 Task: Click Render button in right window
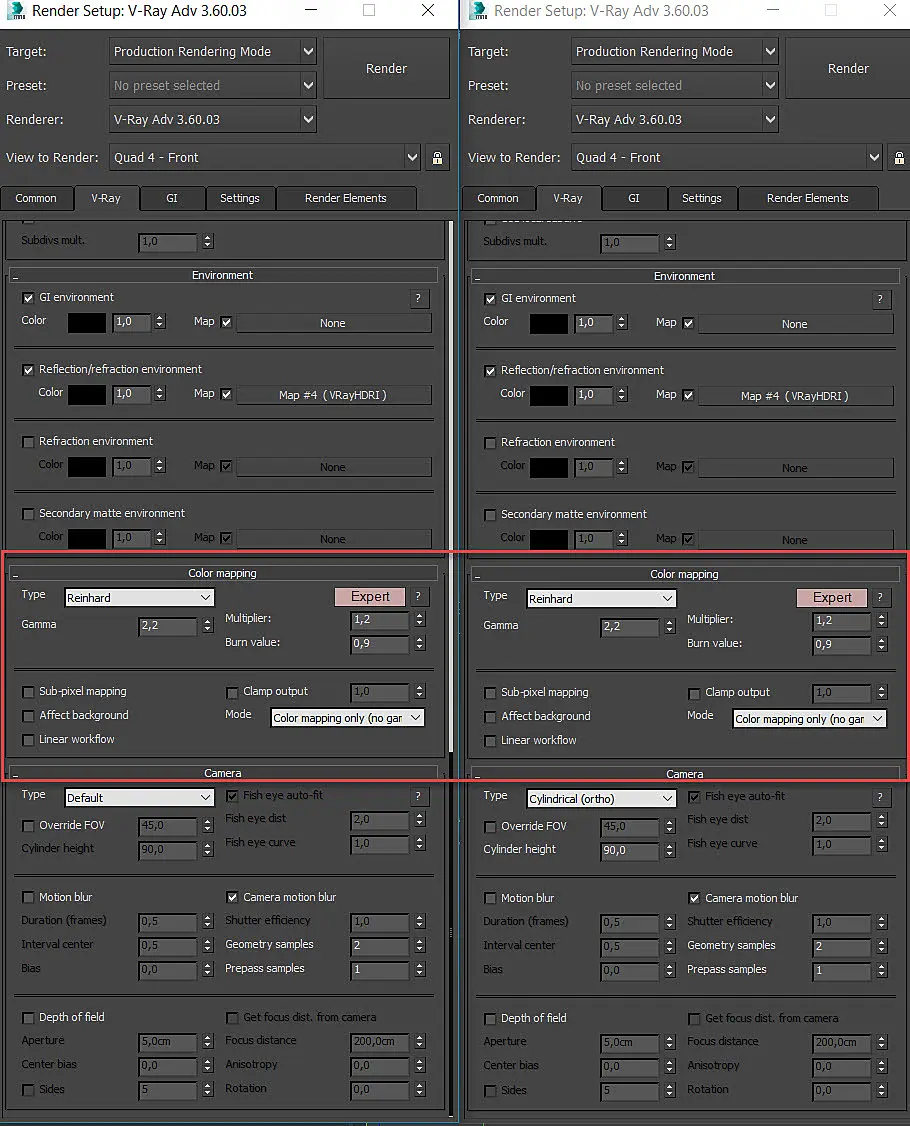pos(848,68)
